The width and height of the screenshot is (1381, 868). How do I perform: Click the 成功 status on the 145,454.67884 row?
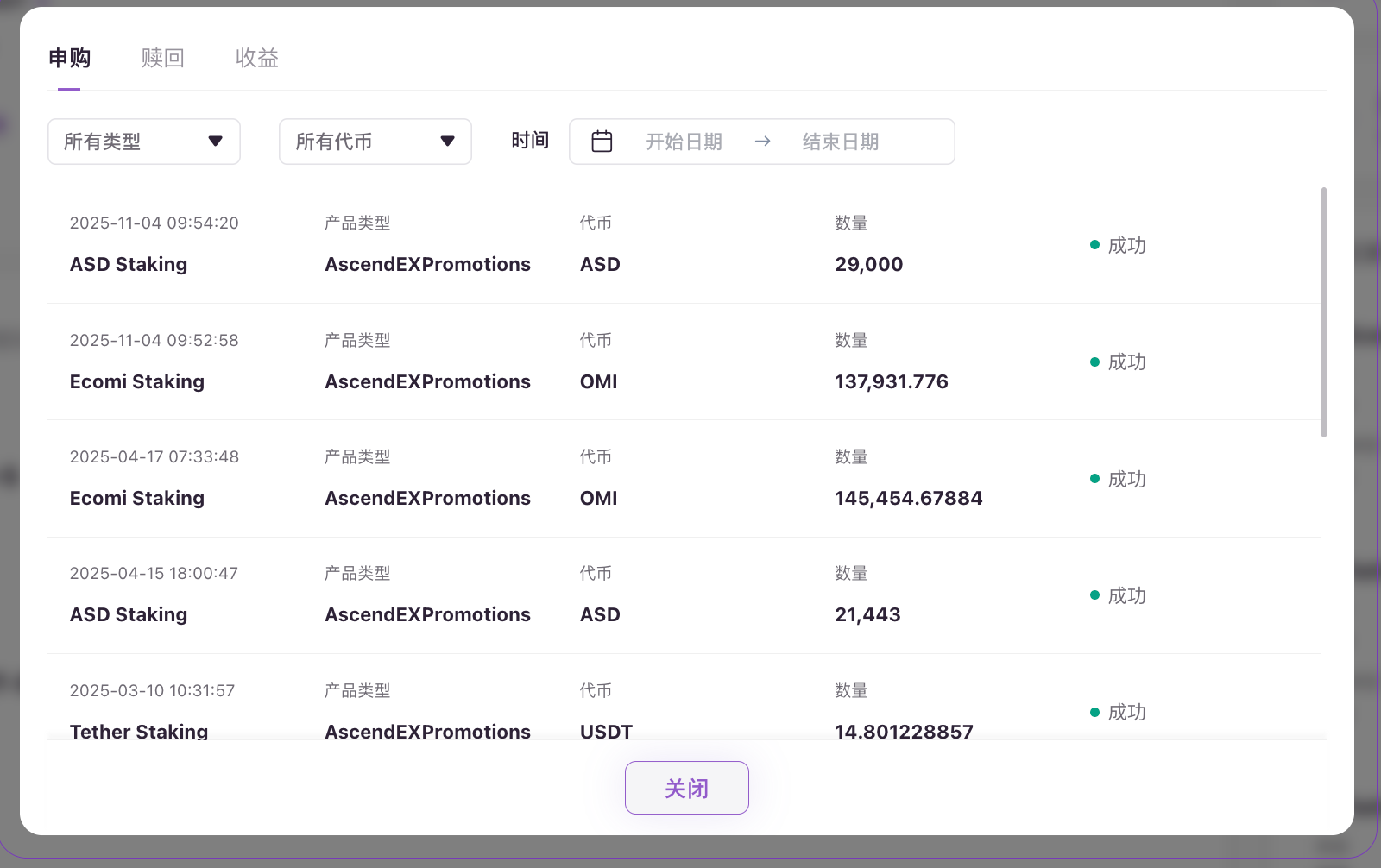click(x=1126, y=479)
